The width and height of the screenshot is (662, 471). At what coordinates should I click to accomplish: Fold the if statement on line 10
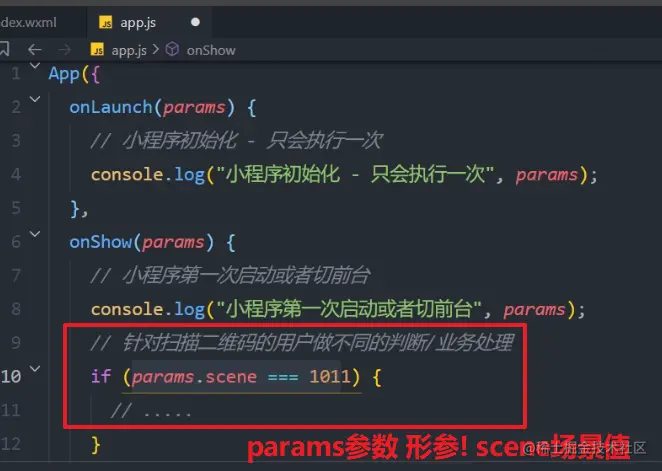[35, 368]
